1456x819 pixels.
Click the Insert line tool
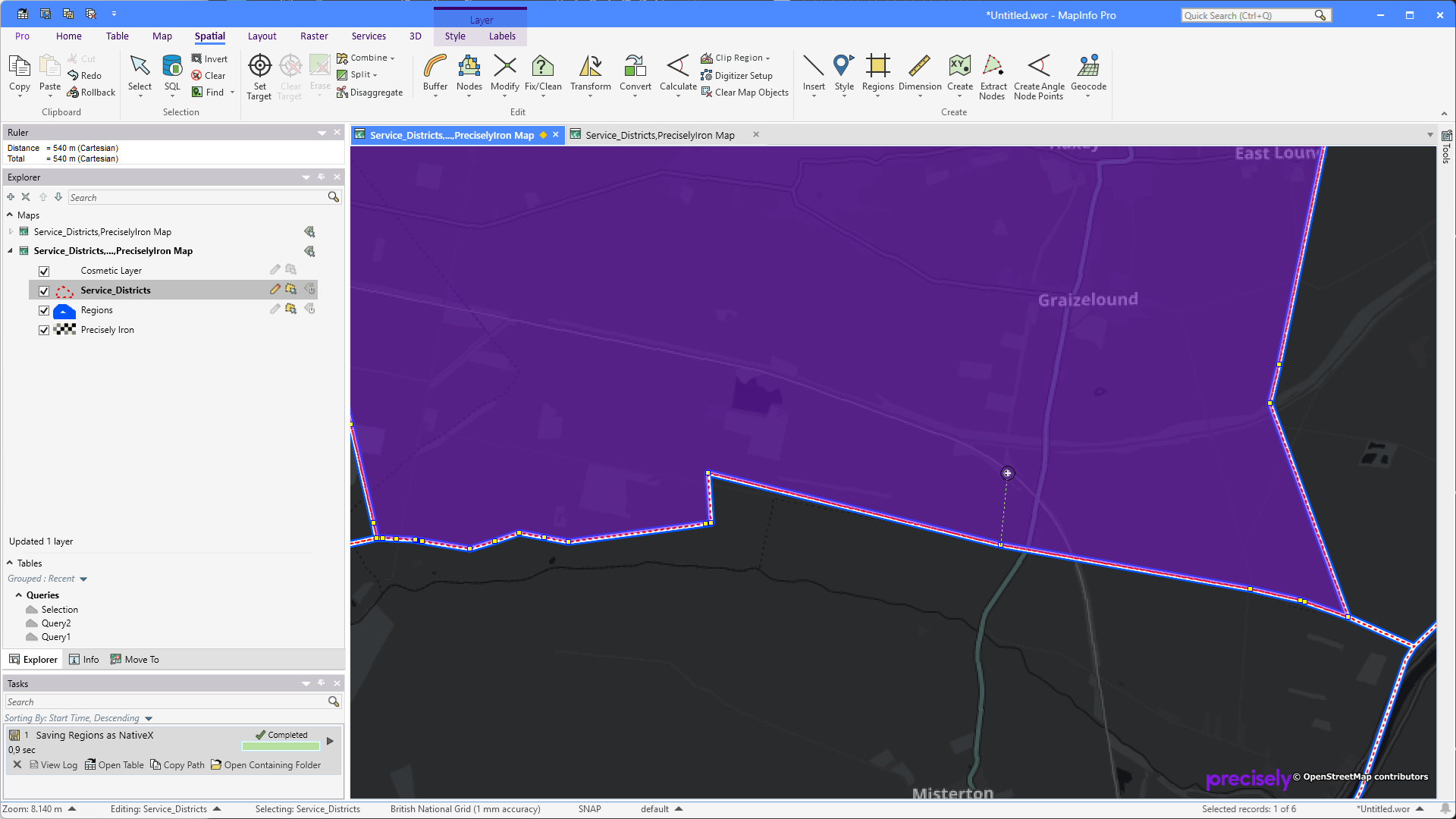pyautogui.click(x=814, y=74)
